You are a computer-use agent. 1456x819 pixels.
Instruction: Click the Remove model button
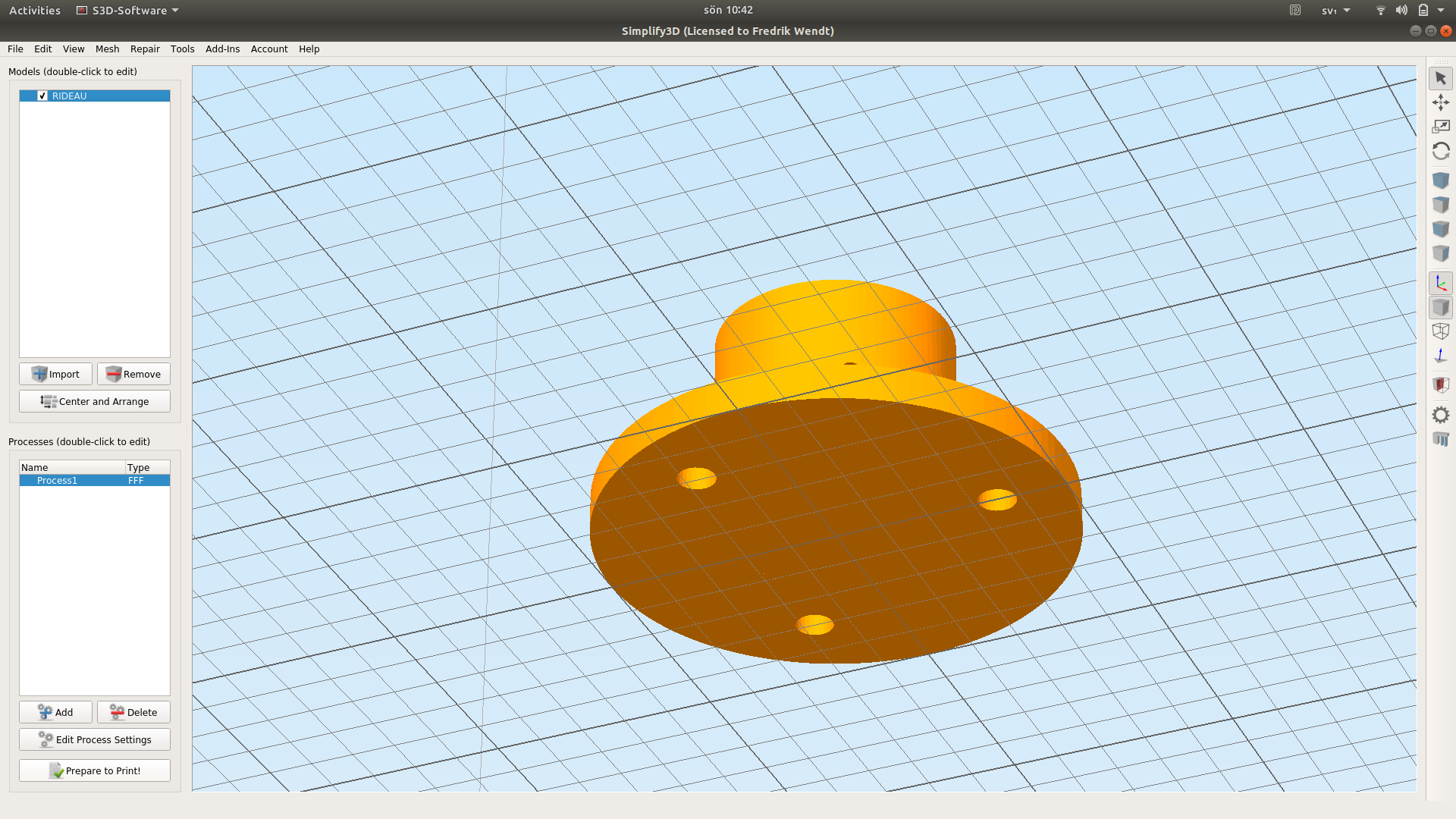tap(133, 374)
